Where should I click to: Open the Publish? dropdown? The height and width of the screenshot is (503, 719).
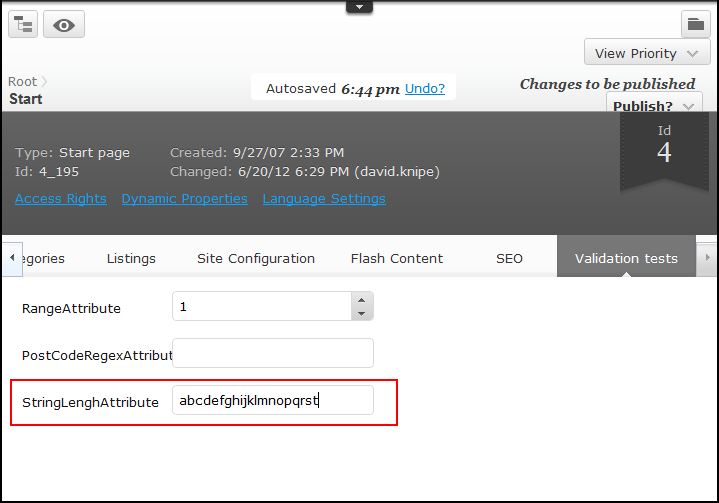click(x=654, y=104)
